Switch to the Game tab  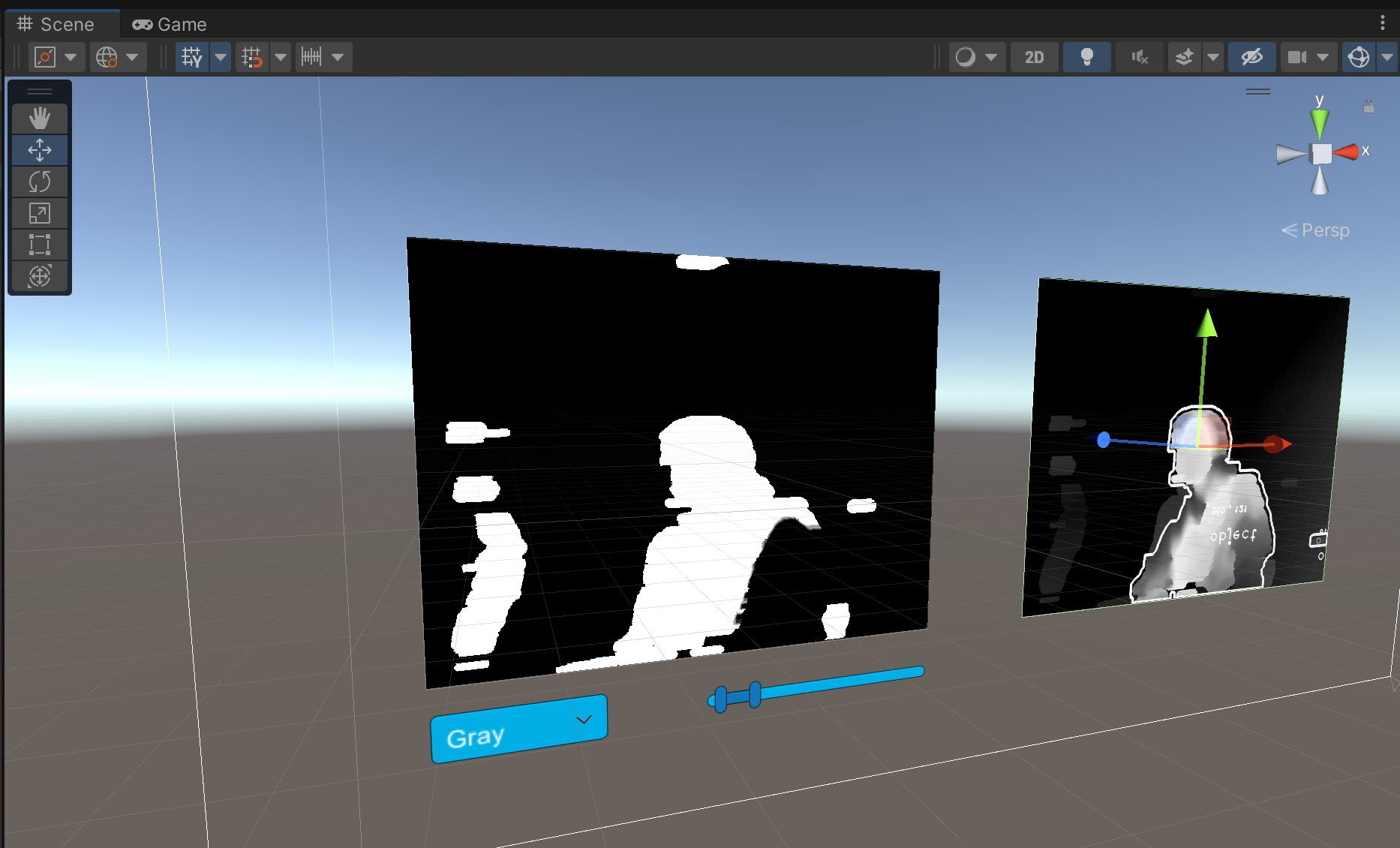tap(169, 23)
